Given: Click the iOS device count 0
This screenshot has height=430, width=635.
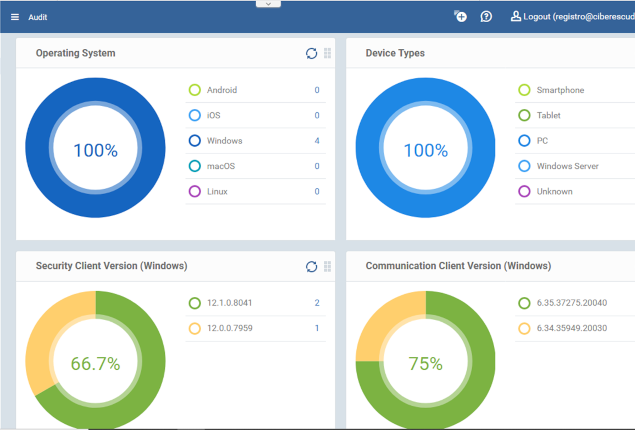Looking at the screenshot, I should 317,115.
